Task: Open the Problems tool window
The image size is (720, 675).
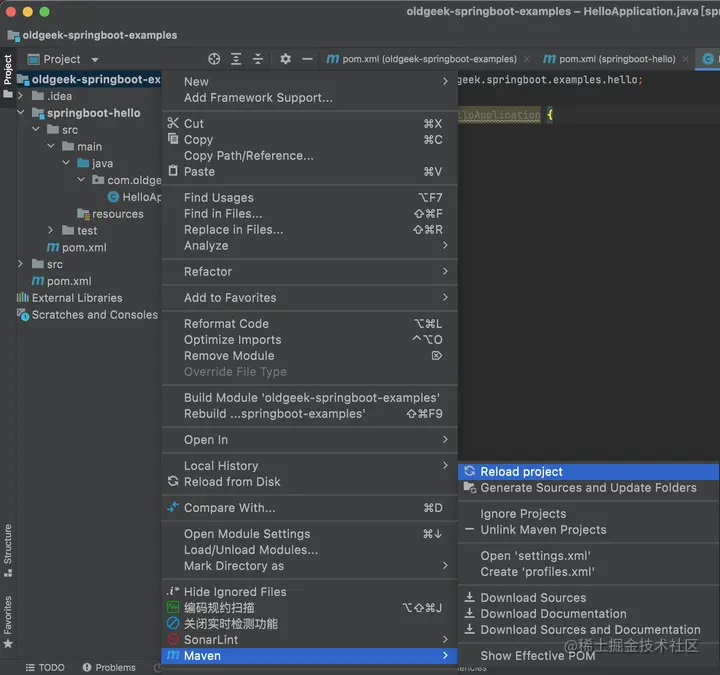Action: (x=109, y=667)
